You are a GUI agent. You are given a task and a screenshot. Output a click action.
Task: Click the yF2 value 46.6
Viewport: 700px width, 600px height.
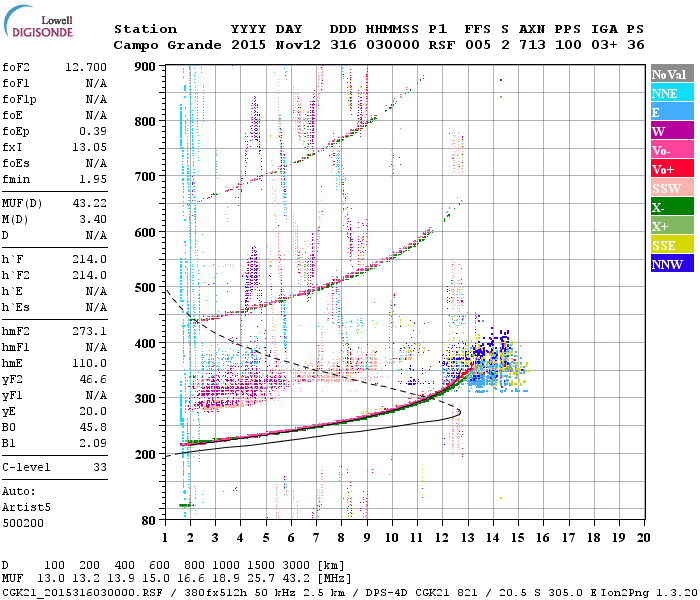[93, 379]
